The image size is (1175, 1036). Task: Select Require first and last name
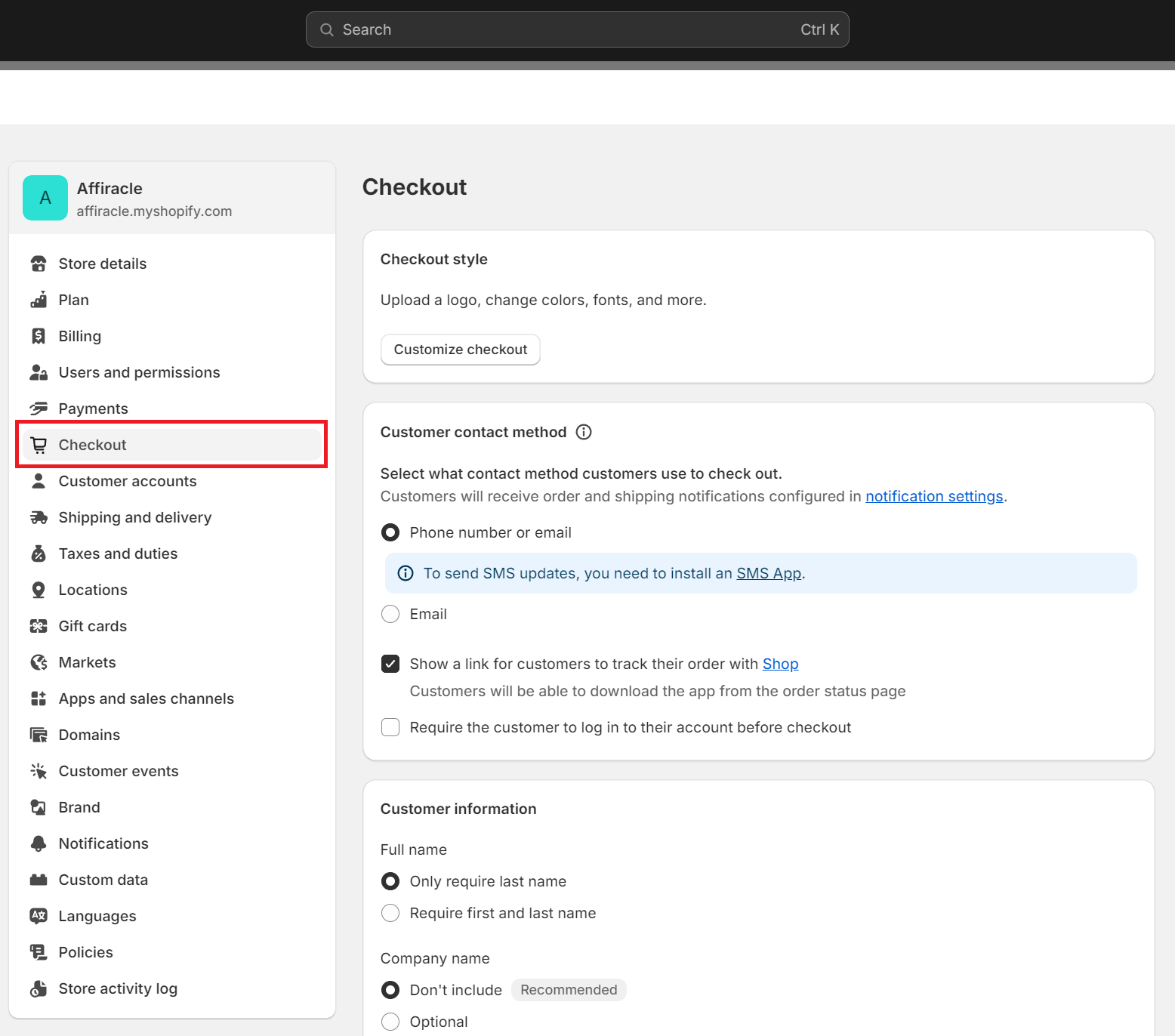[390, 913]
